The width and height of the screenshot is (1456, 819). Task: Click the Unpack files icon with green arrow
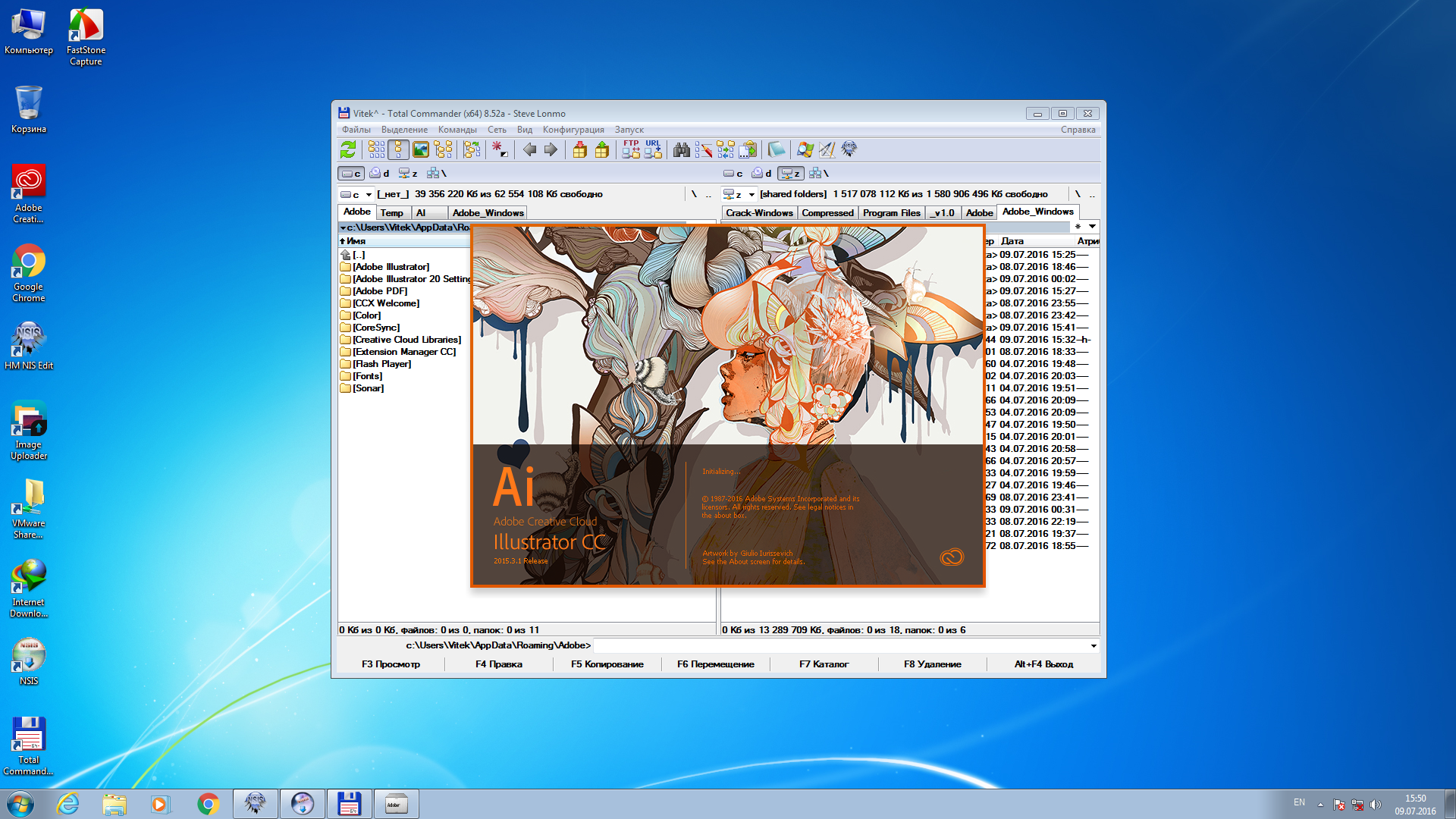tap(602, 149)
